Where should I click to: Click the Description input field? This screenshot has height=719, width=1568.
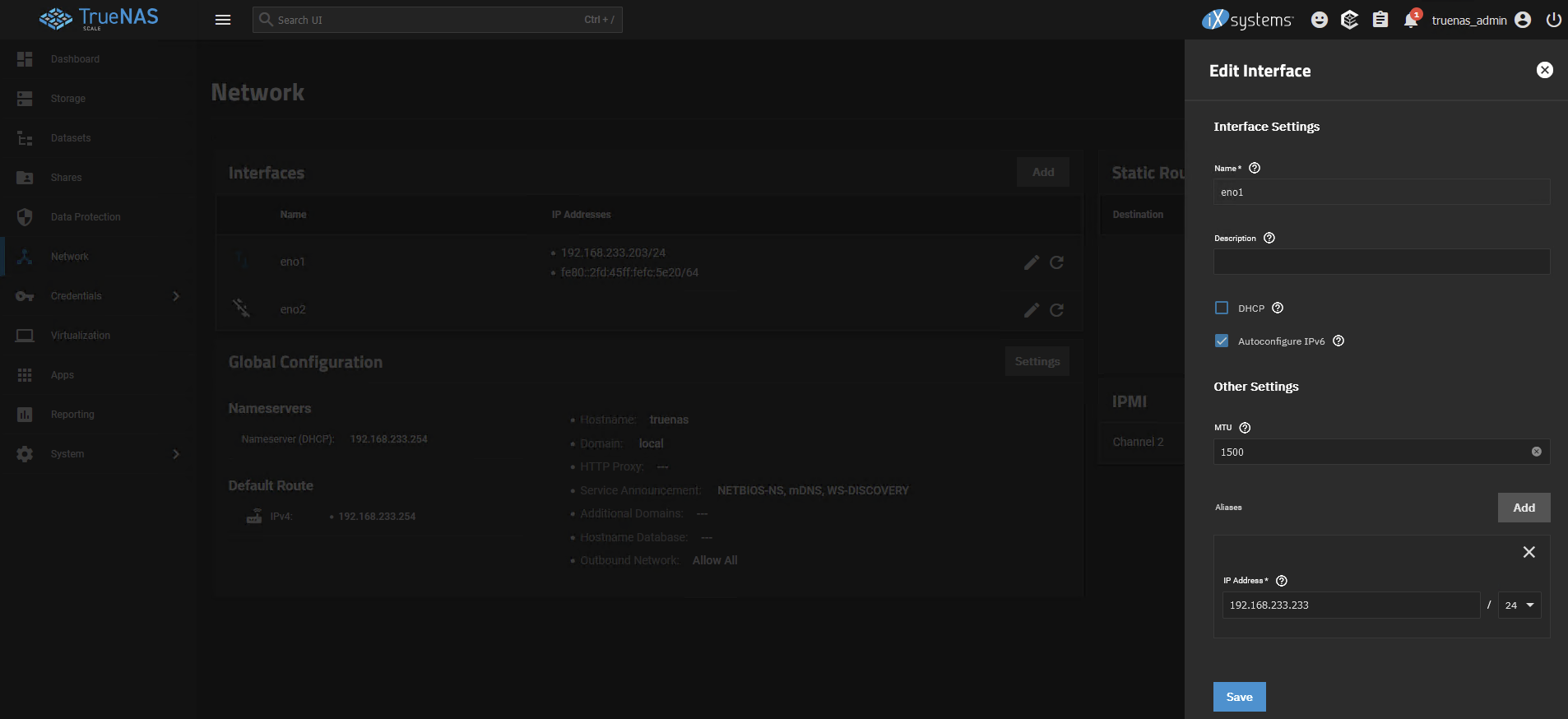pos(1381,262)
